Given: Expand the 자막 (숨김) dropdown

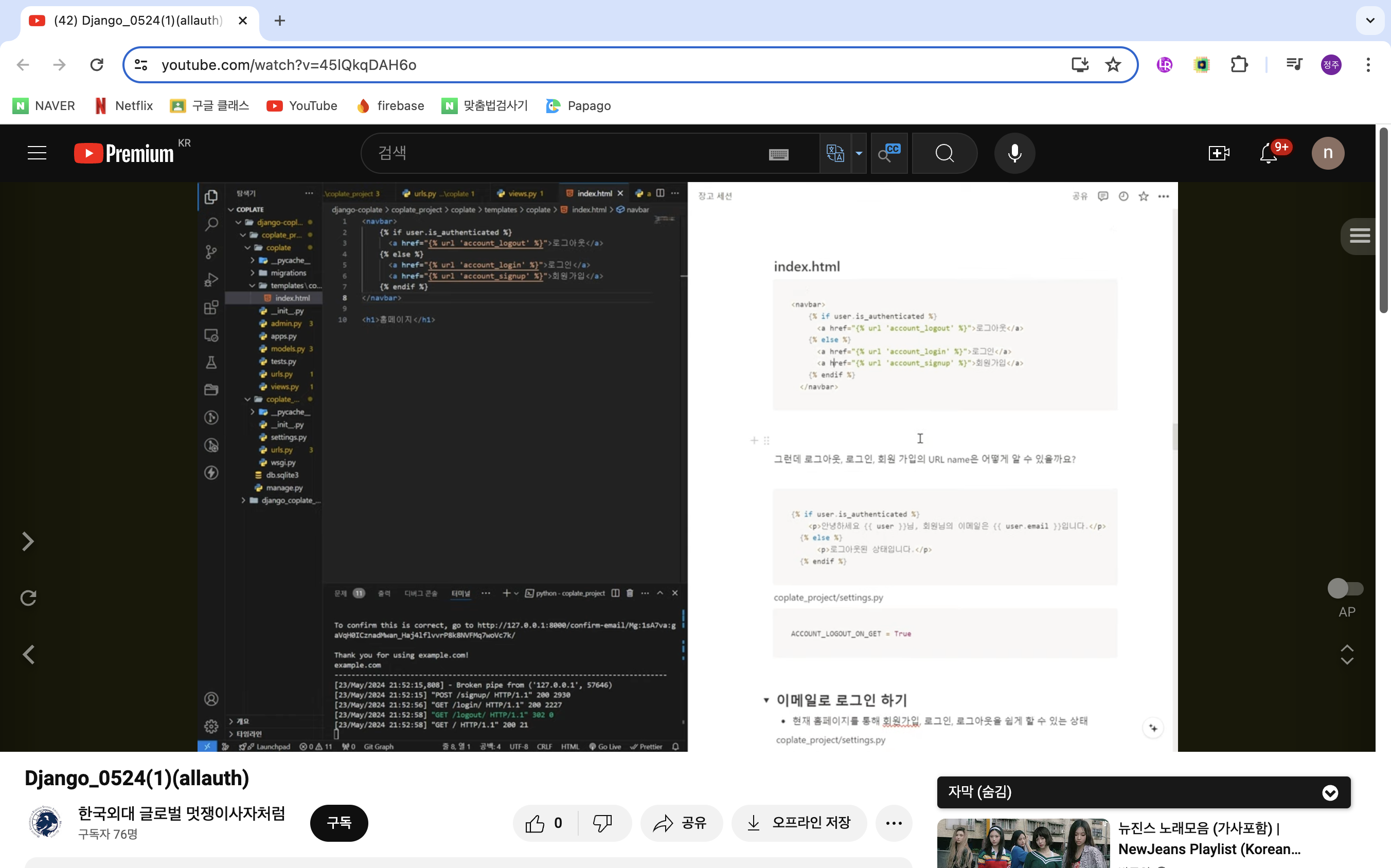Looking at the screenshot, I should [x=1330, y=793].
